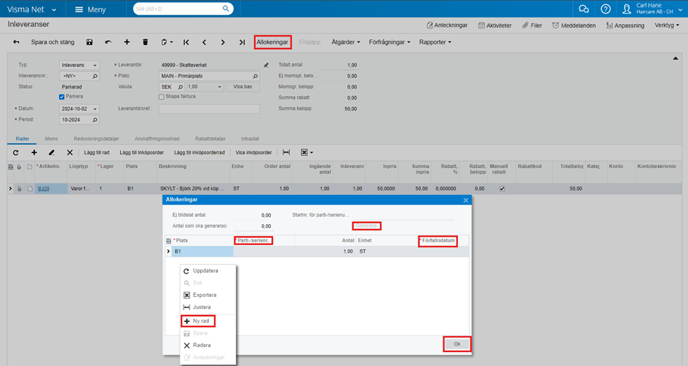688x366 pixels.
Task: Open Anteckningar in the top right
Action: click(x=447, y=25)
